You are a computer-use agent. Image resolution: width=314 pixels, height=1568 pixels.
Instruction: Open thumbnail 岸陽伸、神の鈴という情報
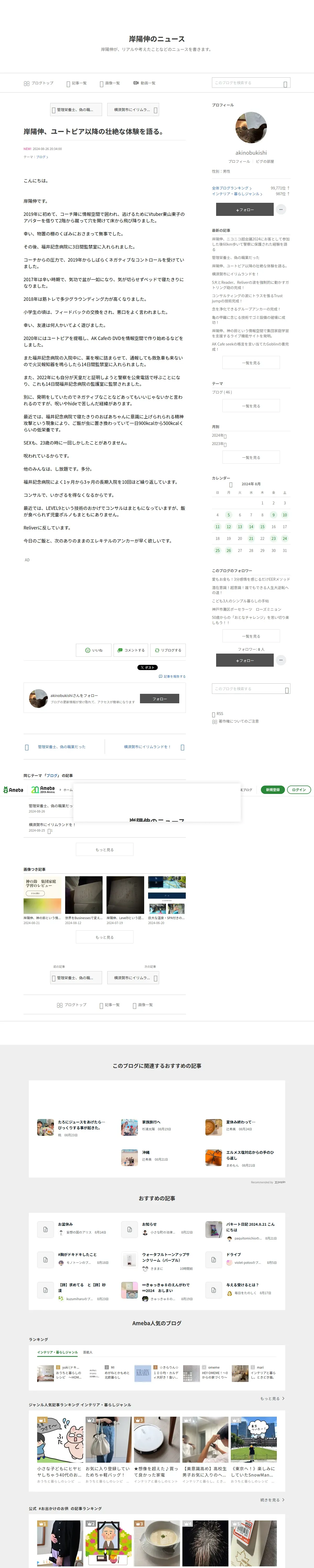point(43,895)
